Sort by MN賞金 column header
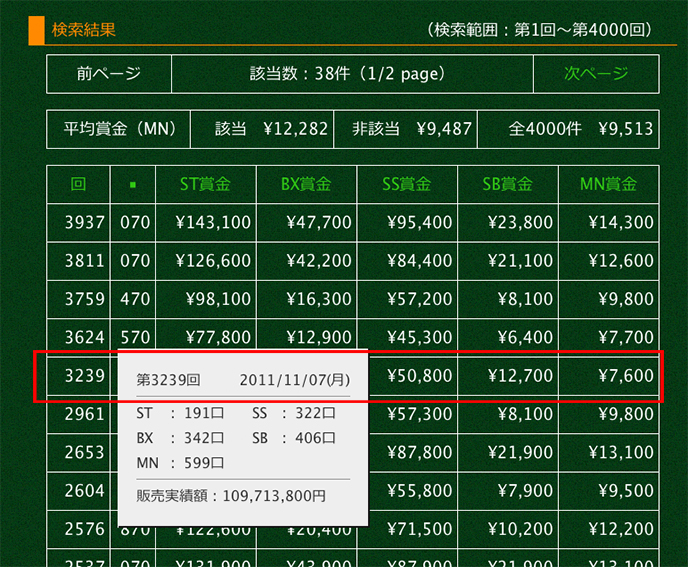Viewport: 688px width, 567px height. [608, 184]
